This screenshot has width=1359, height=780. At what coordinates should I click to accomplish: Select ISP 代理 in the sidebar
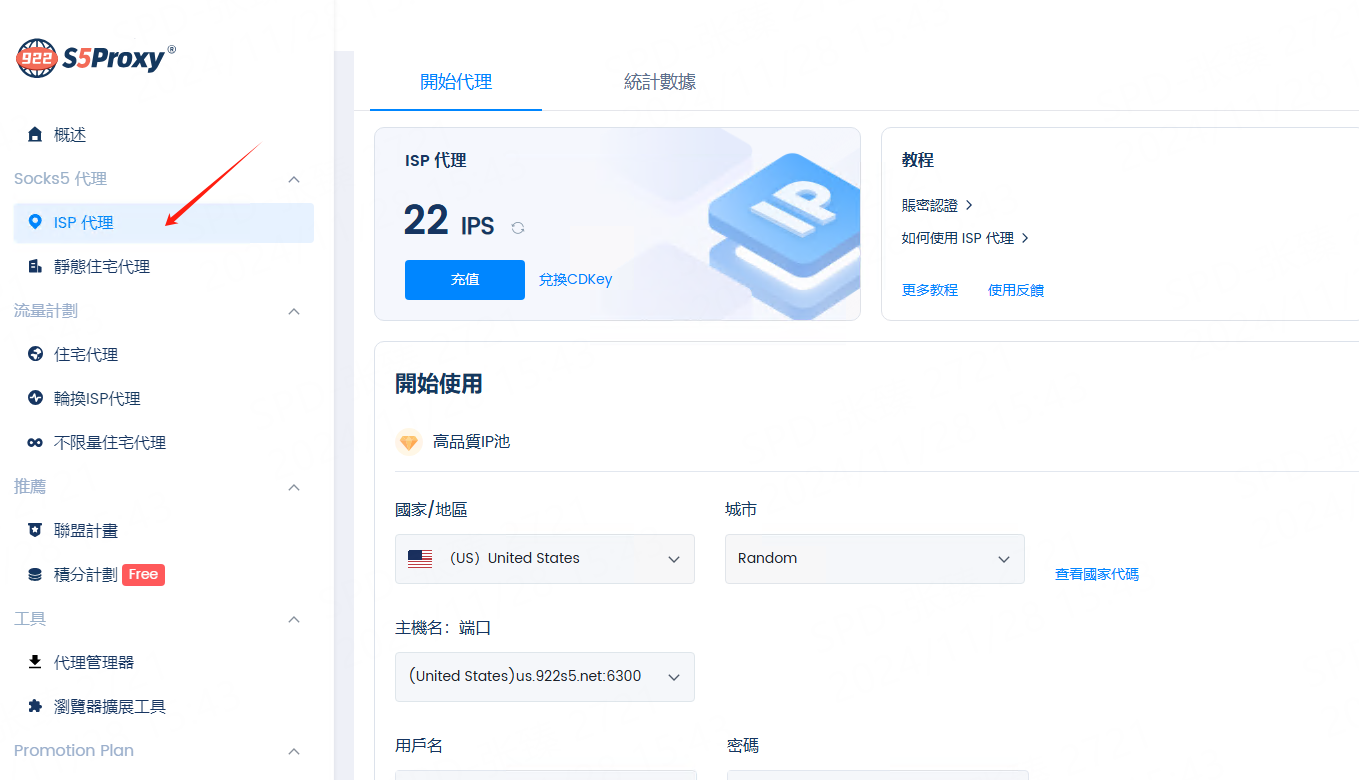tap(164, 223)
